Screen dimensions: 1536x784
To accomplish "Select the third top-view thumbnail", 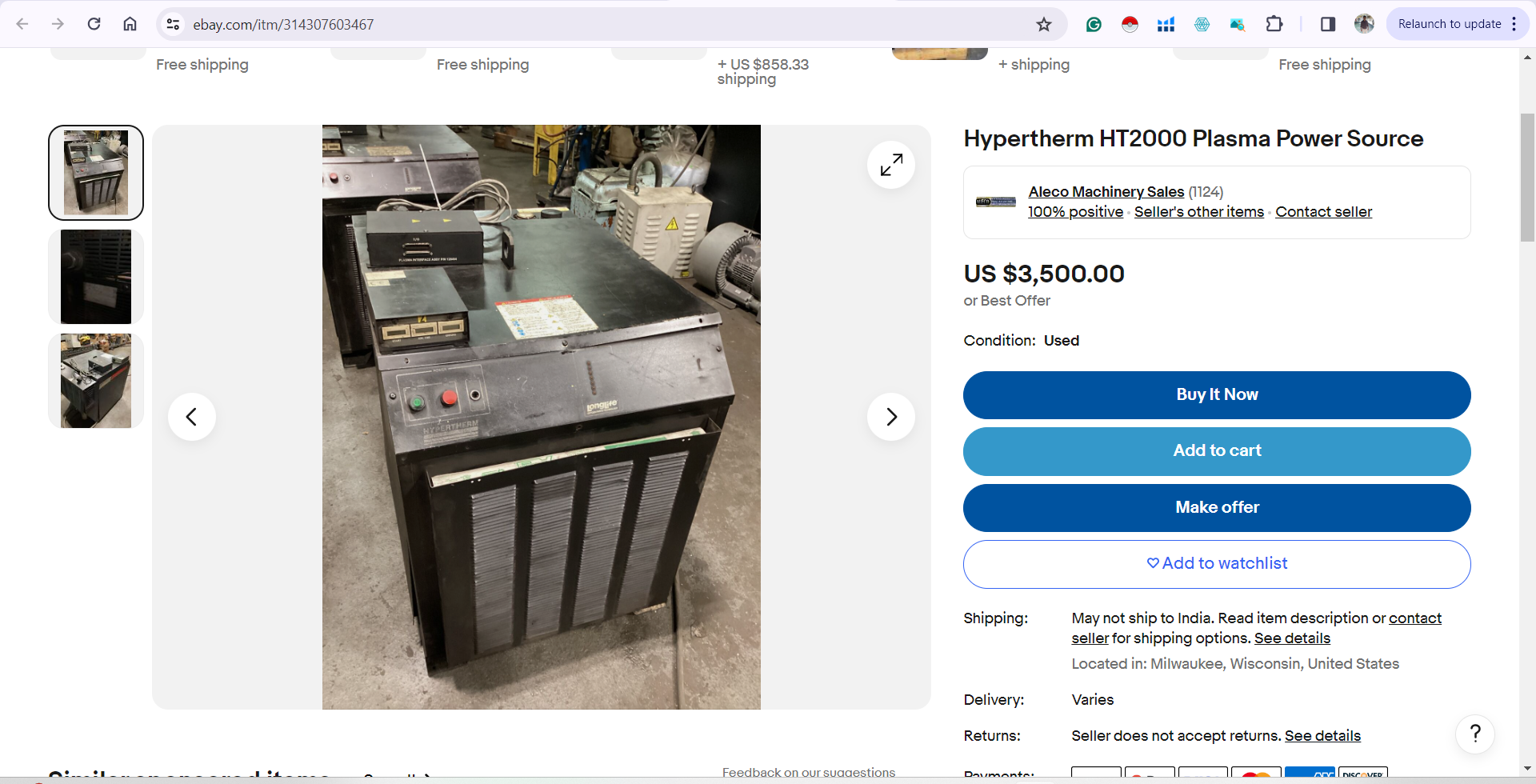I will point(96,381).
